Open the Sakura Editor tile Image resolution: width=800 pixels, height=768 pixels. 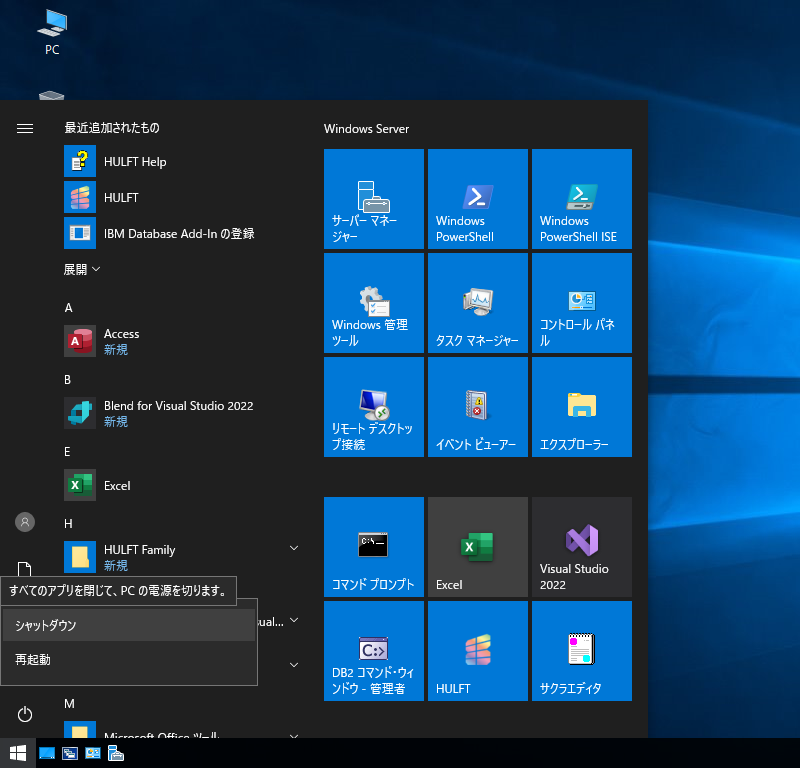pyautogui.click(x=581, y=651)
